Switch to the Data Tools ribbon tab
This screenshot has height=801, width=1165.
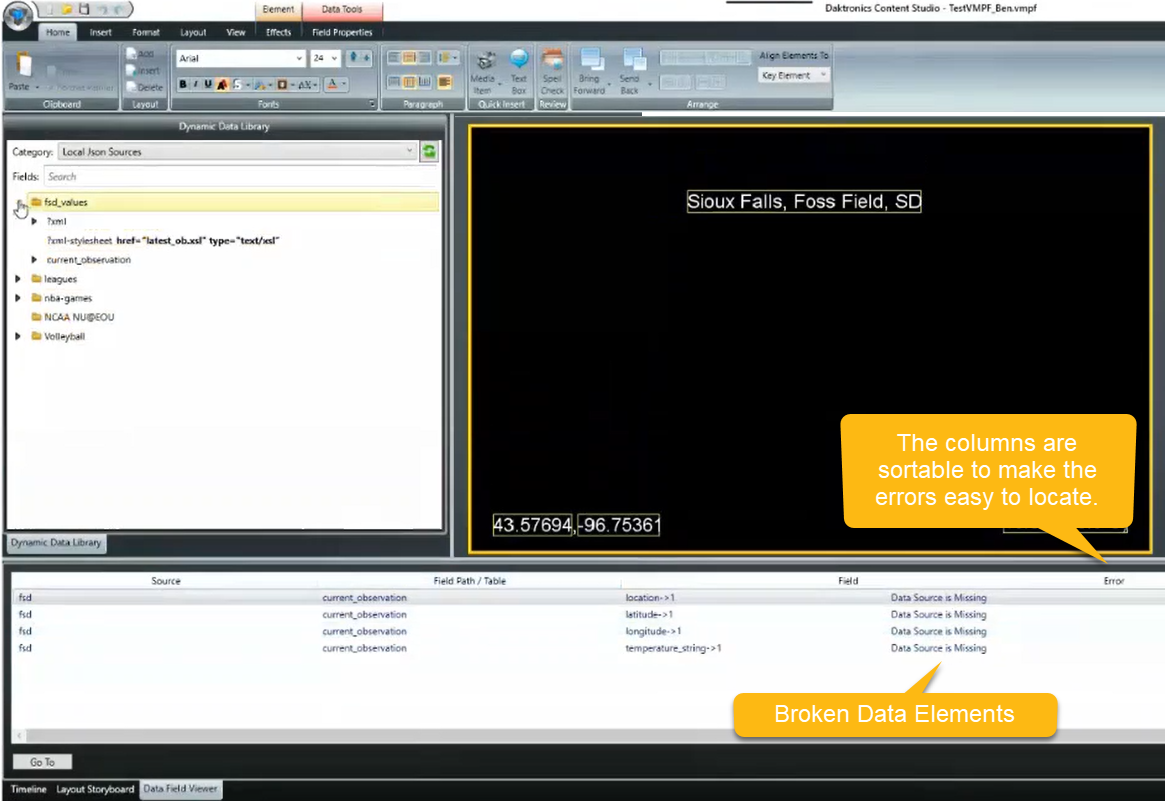(x=343, y=9)
